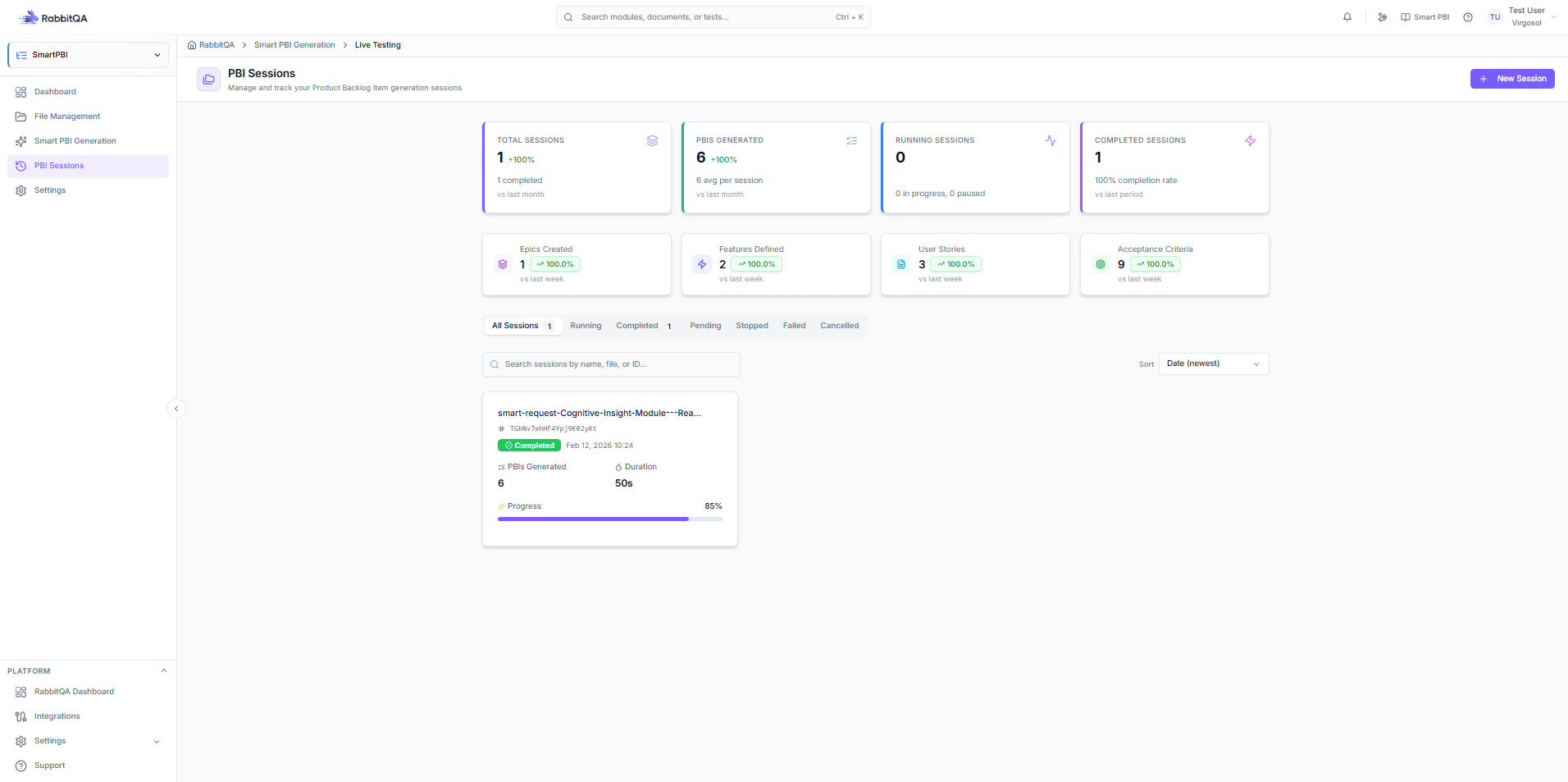
Task: Click the Running Sessions activity icon
Action: 1051,141
